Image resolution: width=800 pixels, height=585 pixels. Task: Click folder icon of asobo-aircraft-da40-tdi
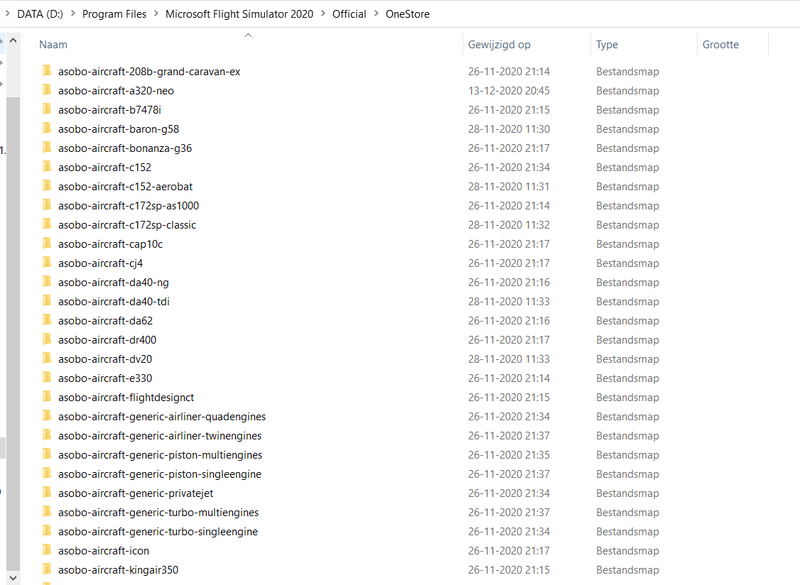(47, 301)
